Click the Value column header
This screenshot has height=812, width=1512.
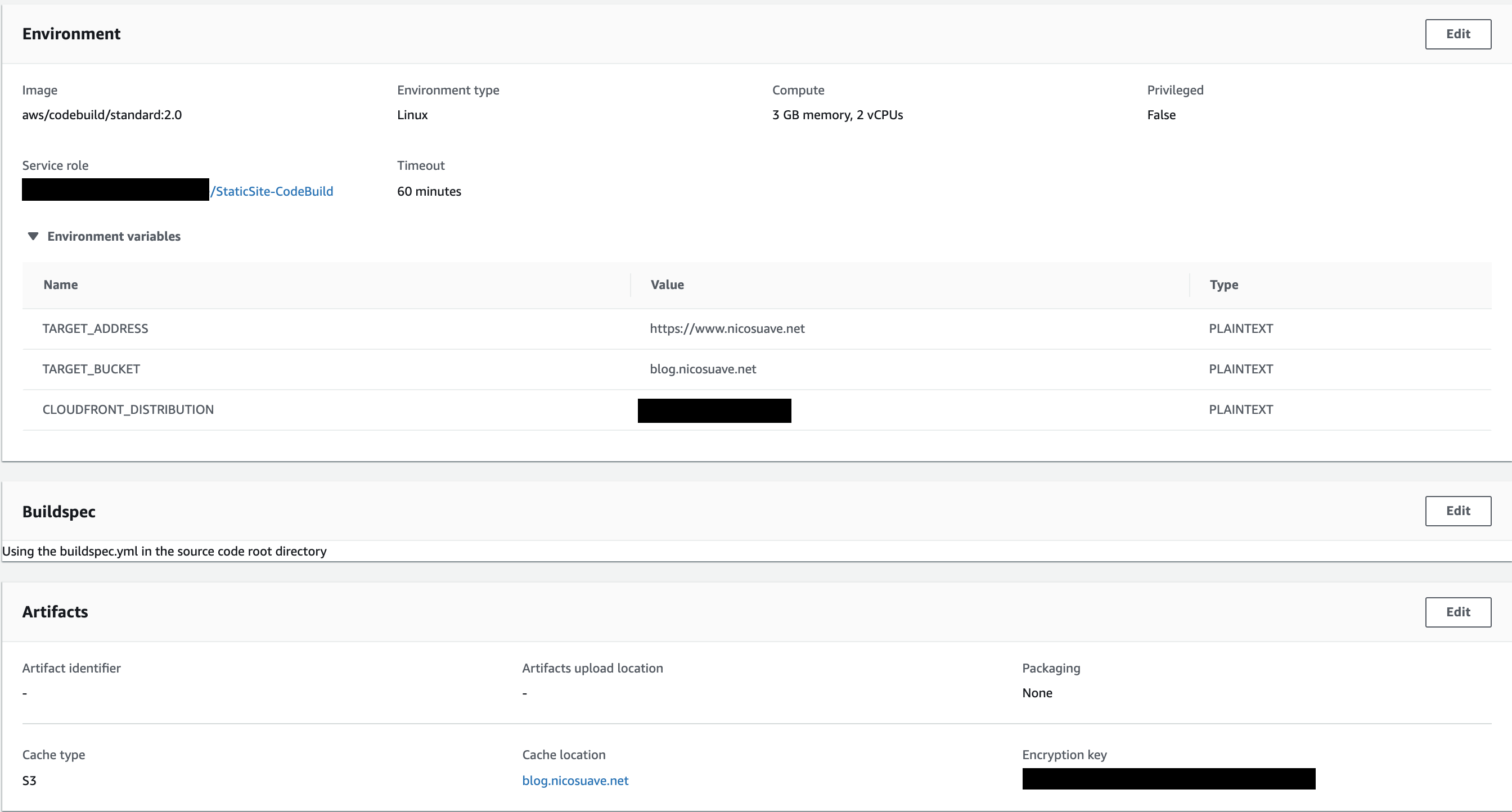pyautogui.click(x=667, y=285)
